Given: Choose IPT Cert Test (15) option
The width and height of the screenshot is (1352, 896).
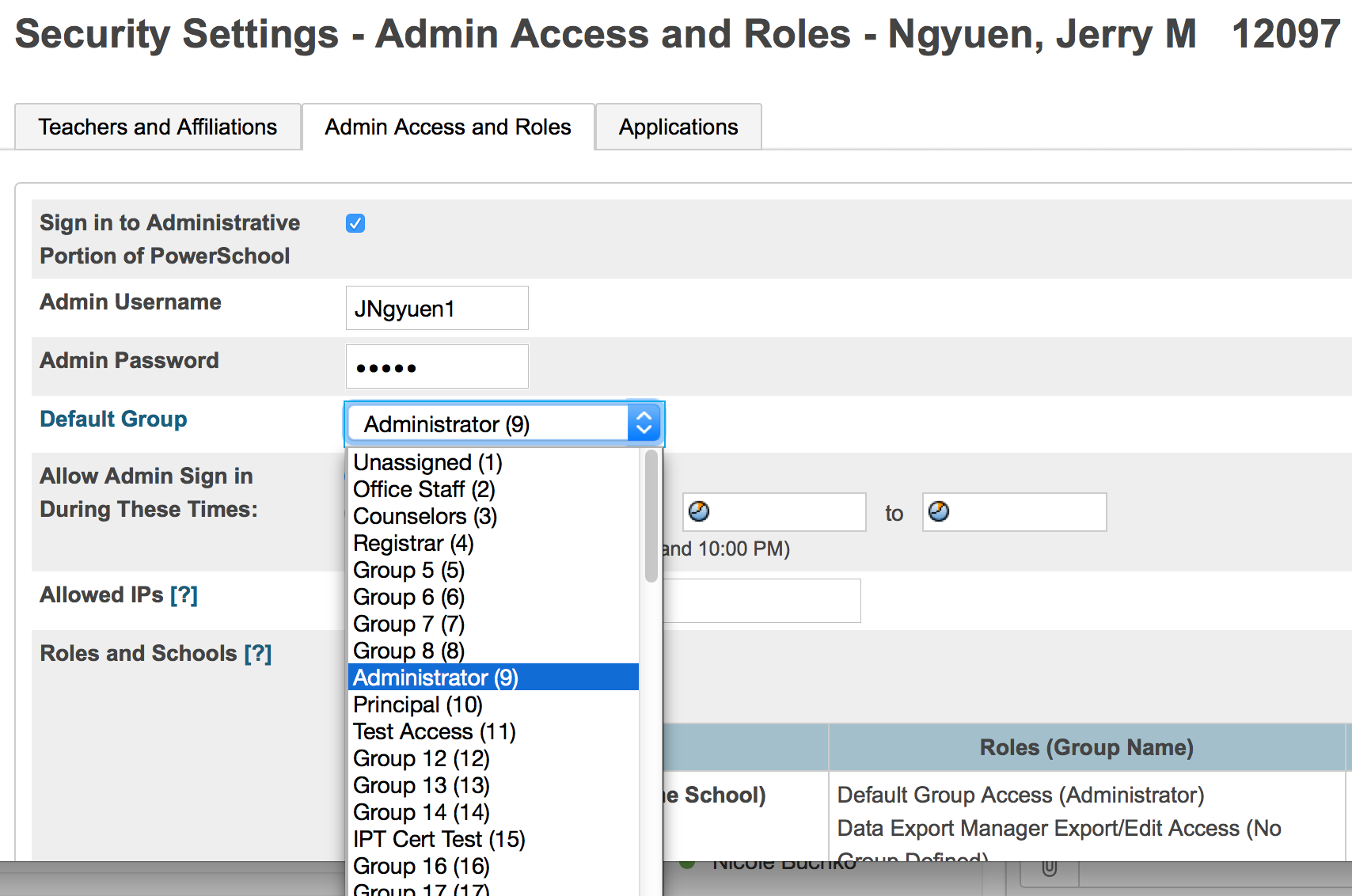Looking at the screenshot, I should (x=439, y=839).
